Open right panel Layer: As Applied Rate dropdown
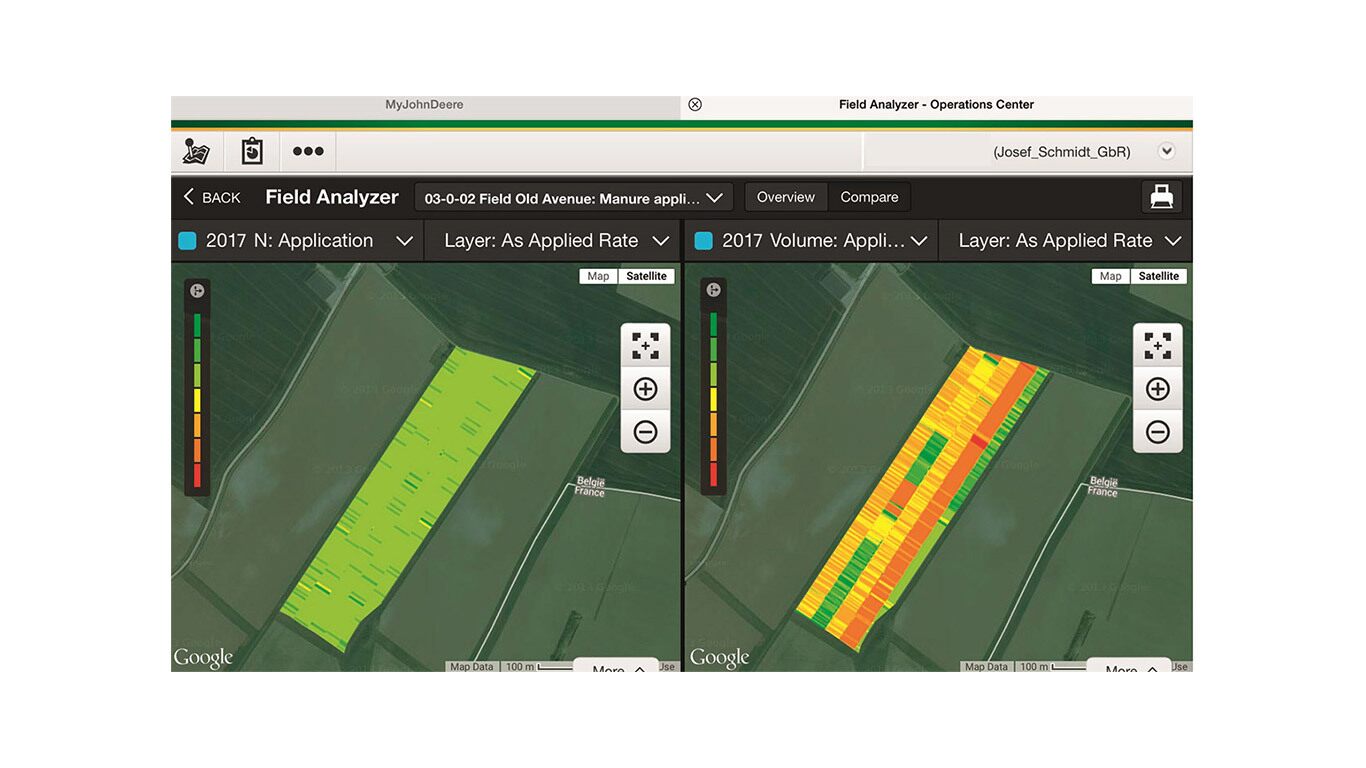 (x=1067, y=241)
